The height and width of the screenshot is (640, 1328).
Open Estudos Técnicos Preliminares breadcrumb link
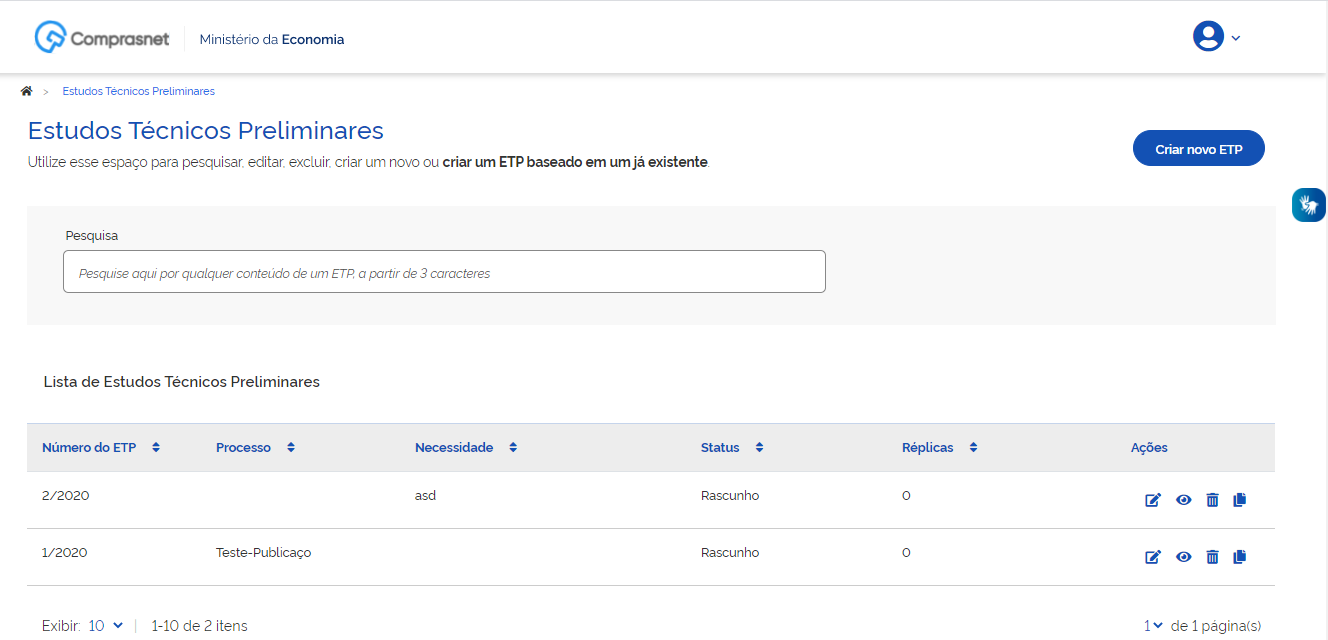point(138,91)
